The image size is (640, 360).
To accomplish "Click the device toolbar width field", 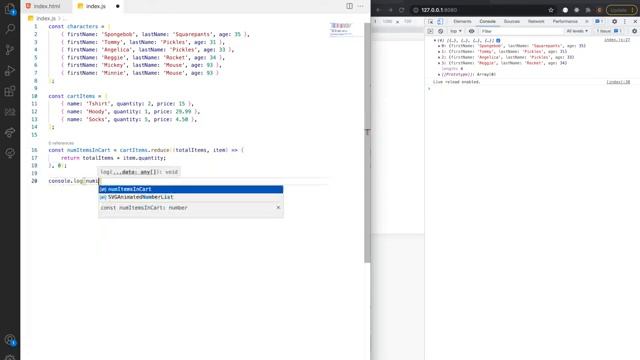I will pos(387,22).
